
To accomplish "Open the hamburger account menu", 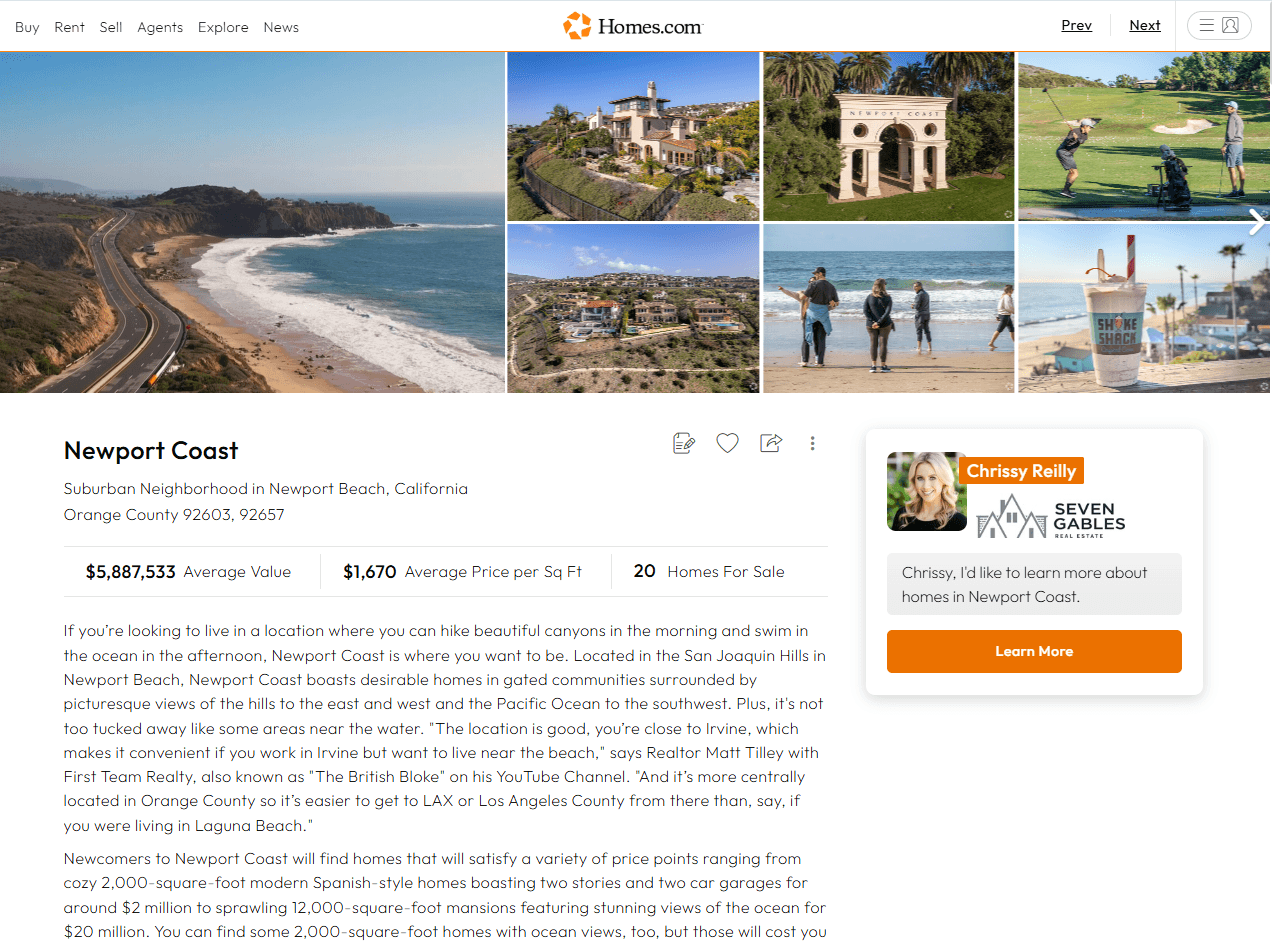I will tap(1219, 26).
